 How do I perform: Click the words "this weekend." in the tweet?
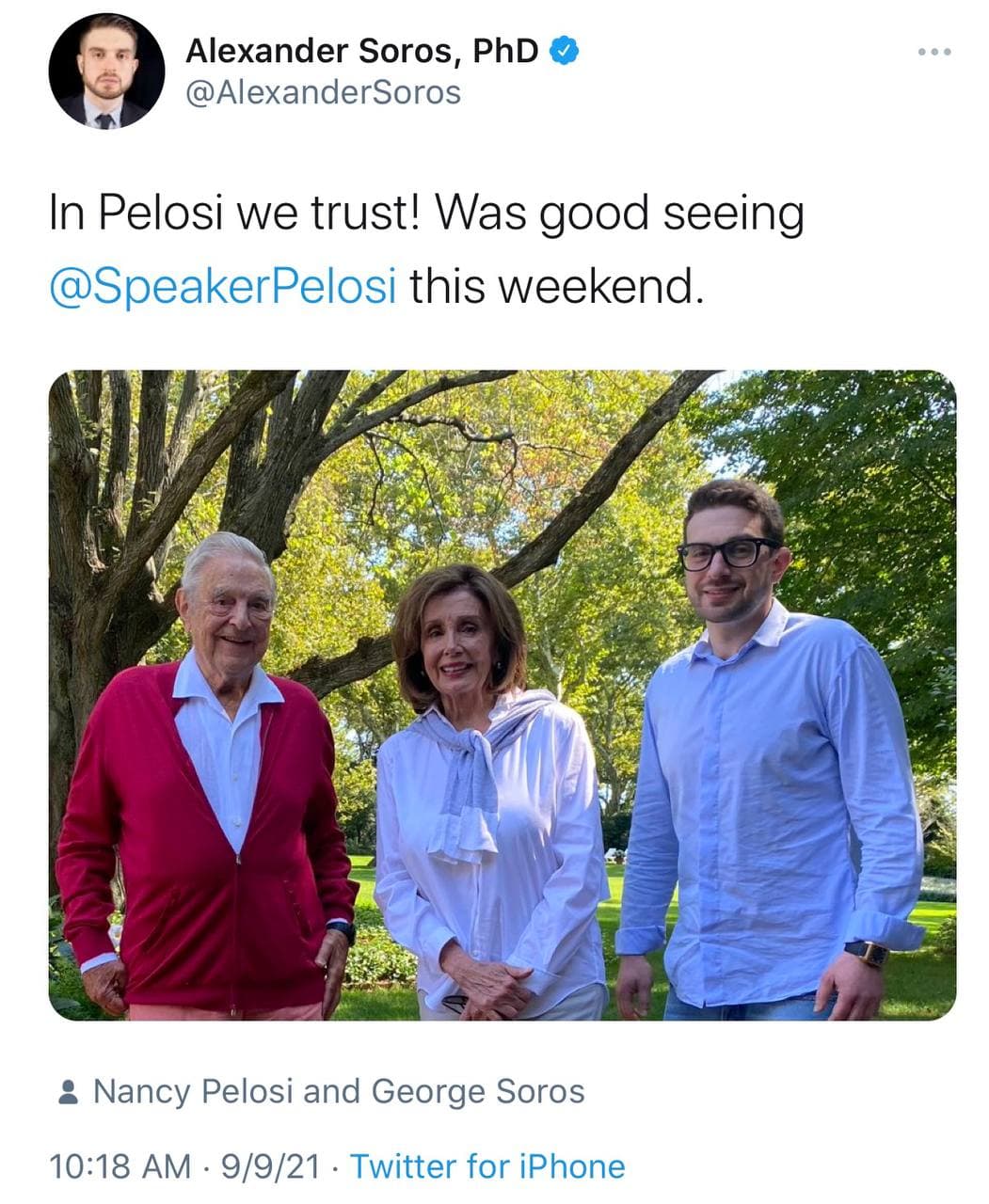(555, 286)
